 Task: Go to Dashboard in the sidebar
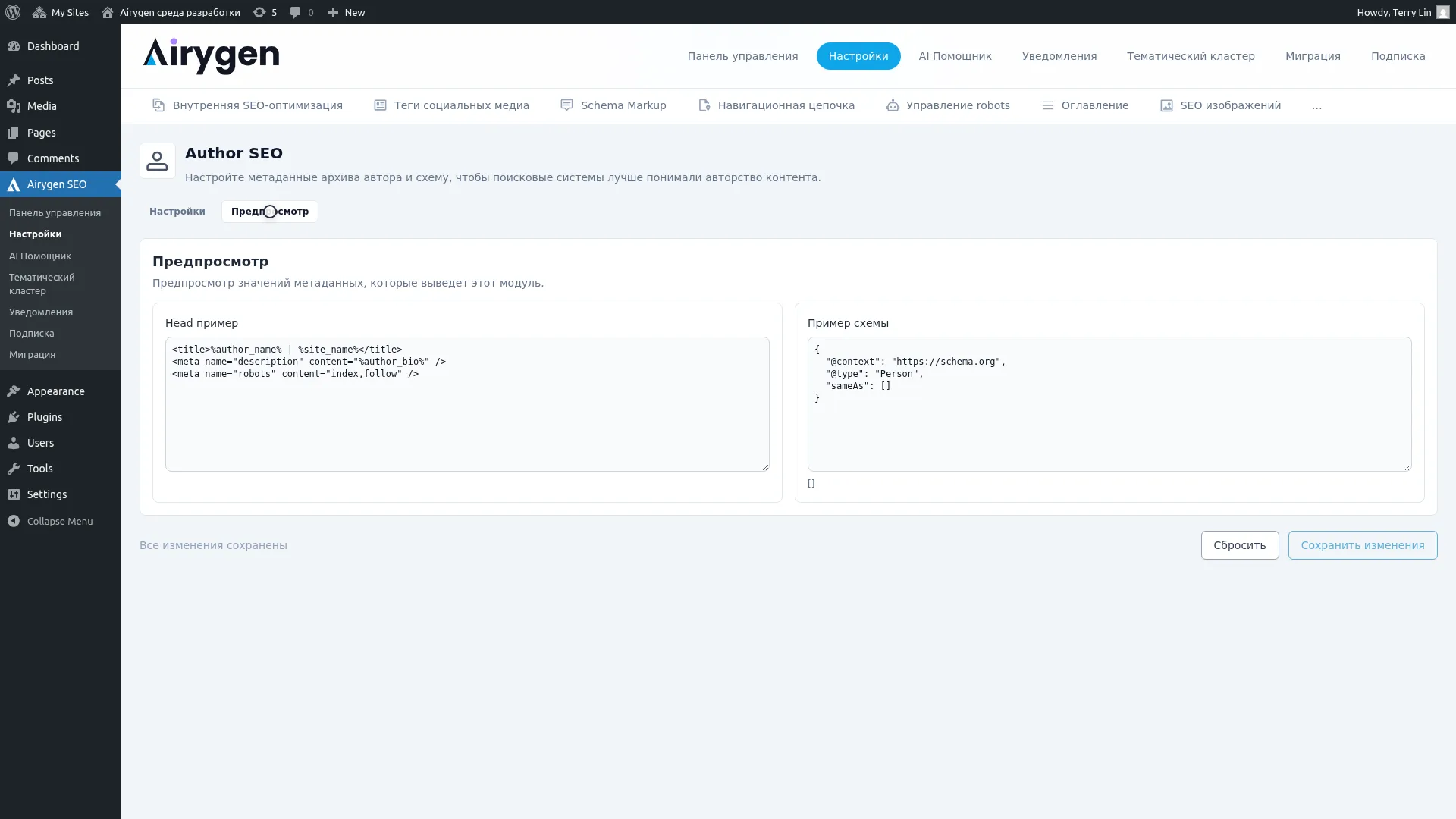pos(61,46)
